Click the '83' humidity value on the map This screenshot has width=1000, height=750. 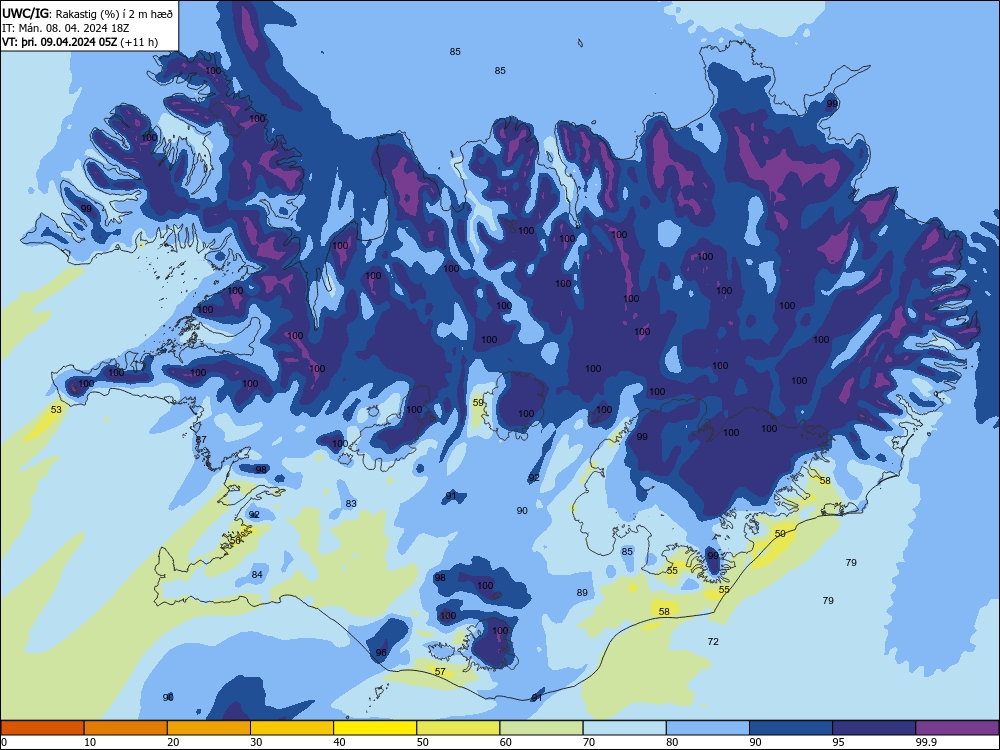tap(351, 503)
